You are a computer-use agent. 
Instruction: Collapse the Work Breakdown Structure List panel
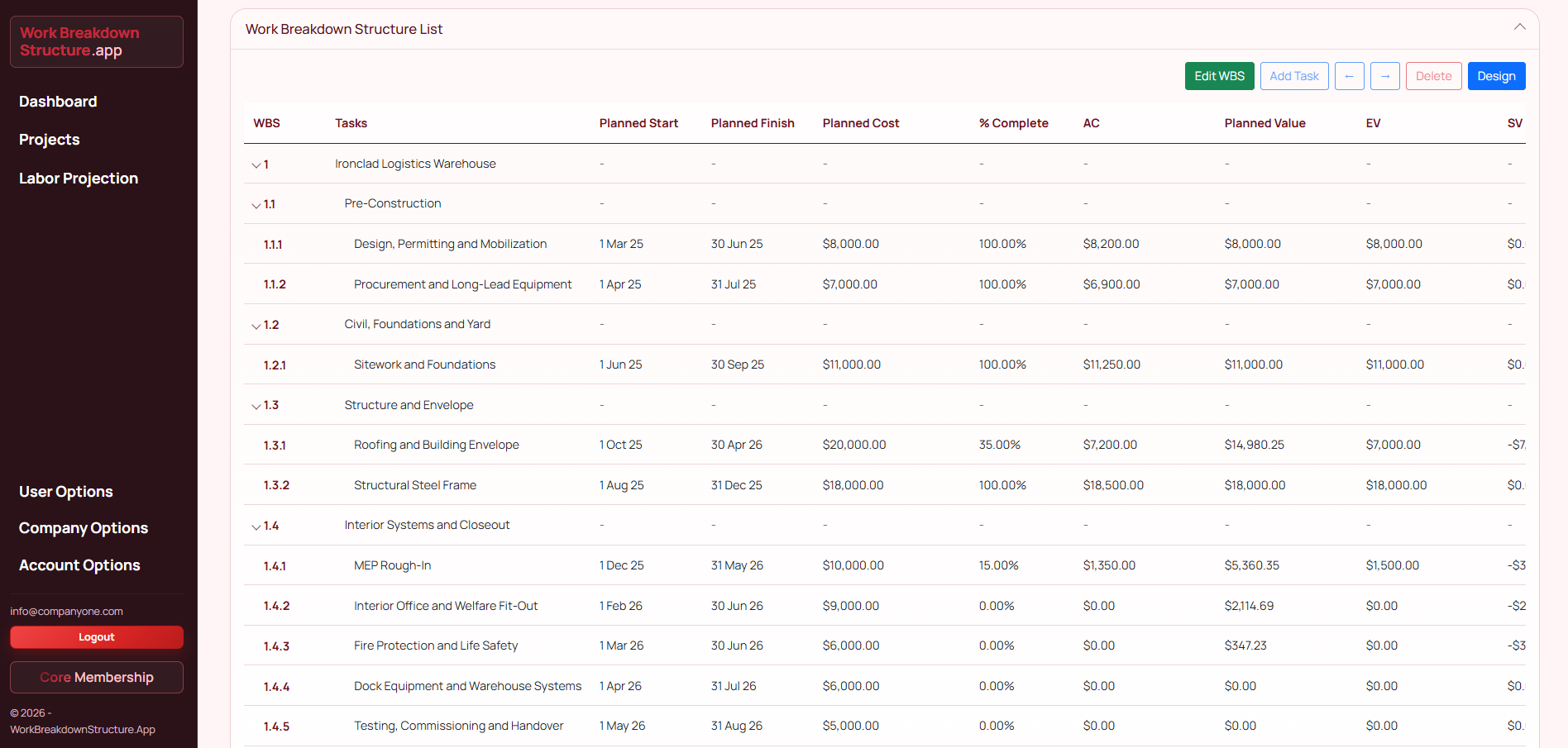1519,27
